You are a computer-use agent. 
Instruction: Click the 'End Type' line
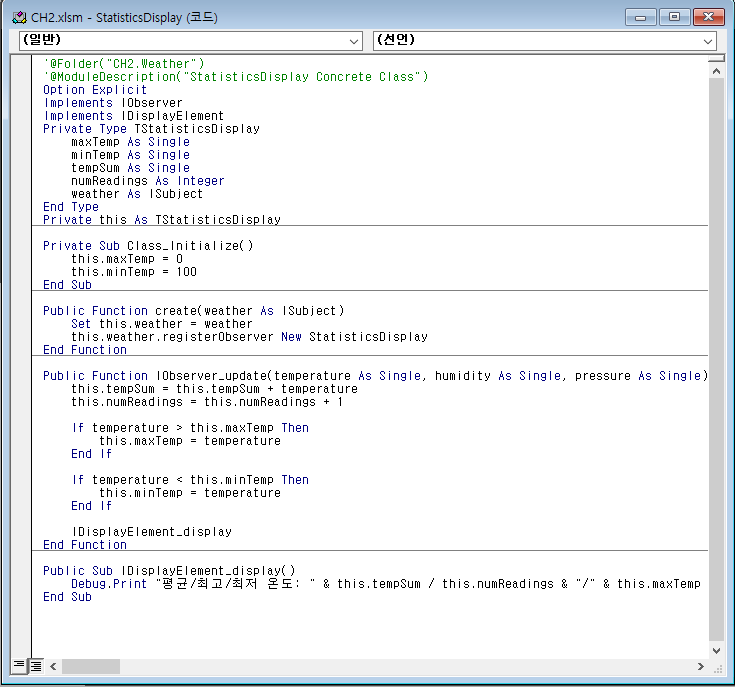coord(71,207)
